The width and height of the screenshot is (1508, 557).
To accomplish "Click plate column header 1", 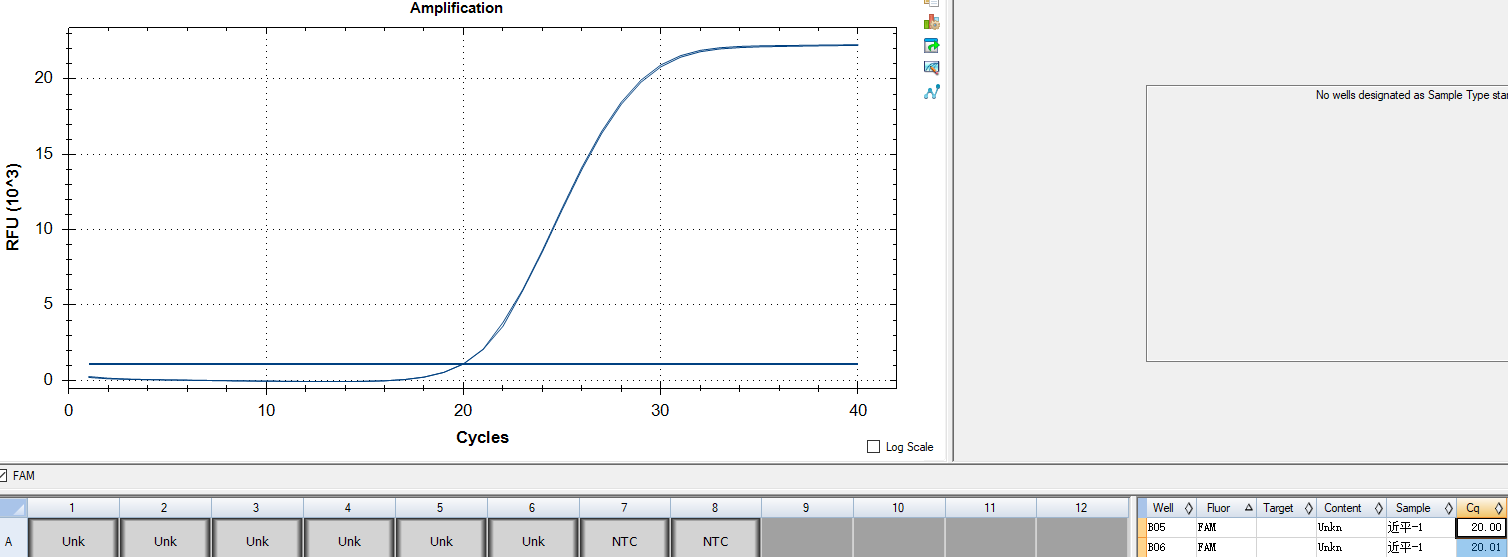I will 73,508.
